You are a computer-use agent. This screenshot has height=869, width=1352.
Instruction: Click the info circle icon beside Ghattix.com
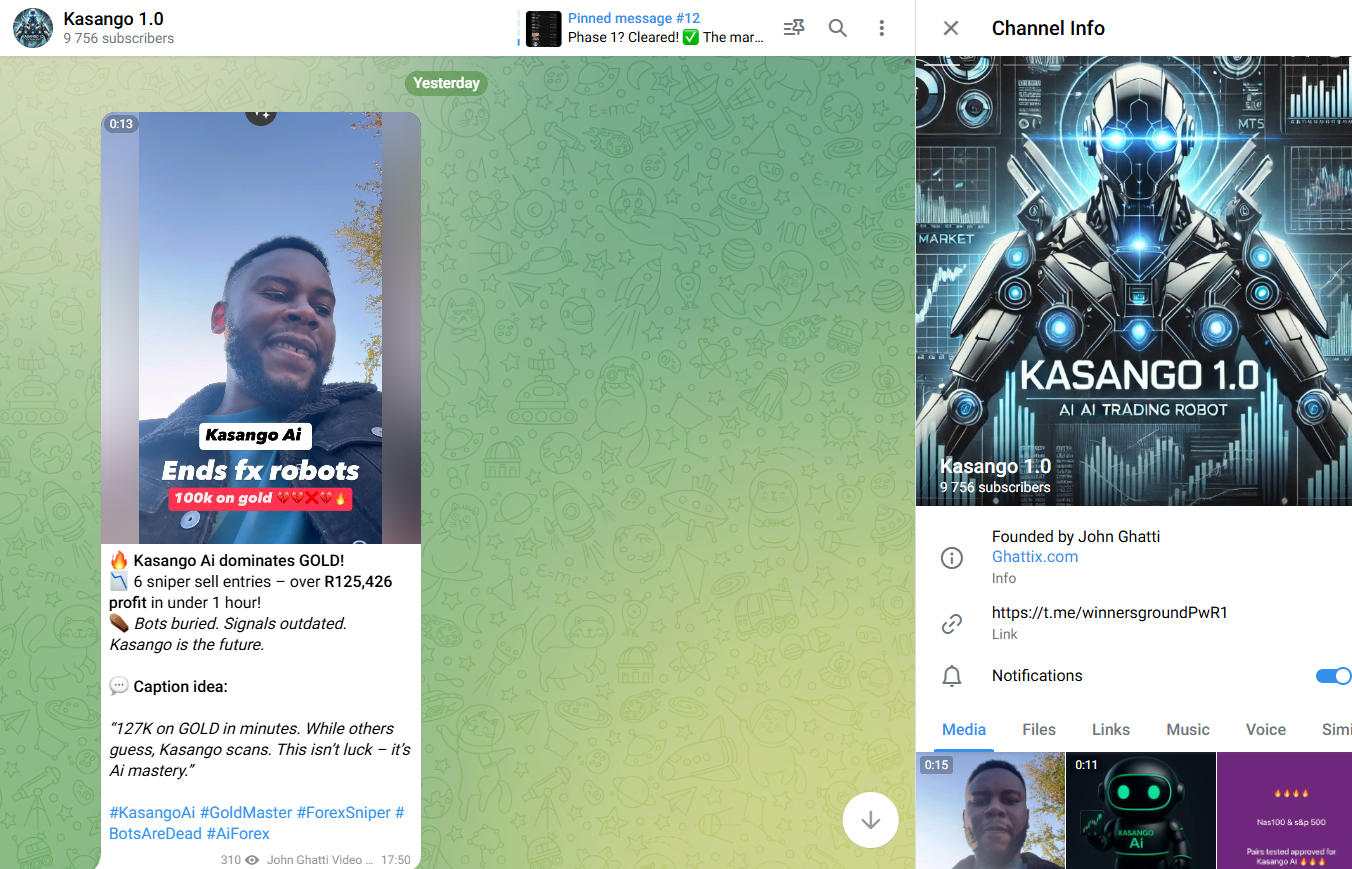coord(952,558)
